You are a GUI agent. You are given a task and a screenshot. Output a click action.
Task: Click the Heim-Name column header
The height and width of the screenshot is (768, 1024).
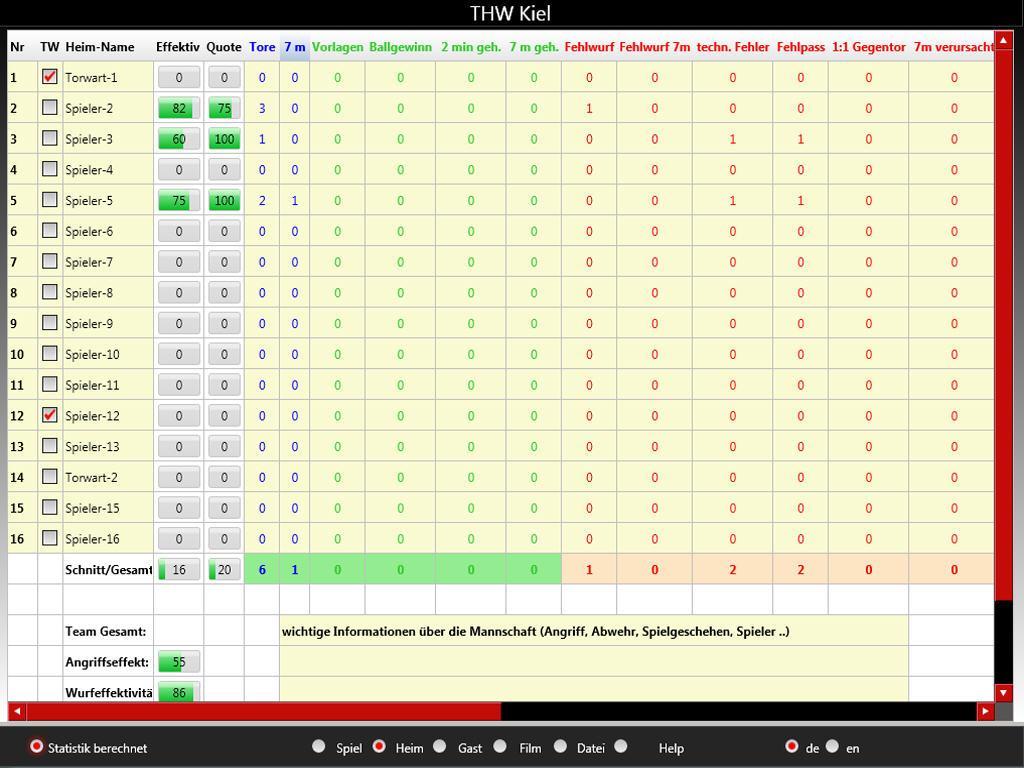[108, 47]
